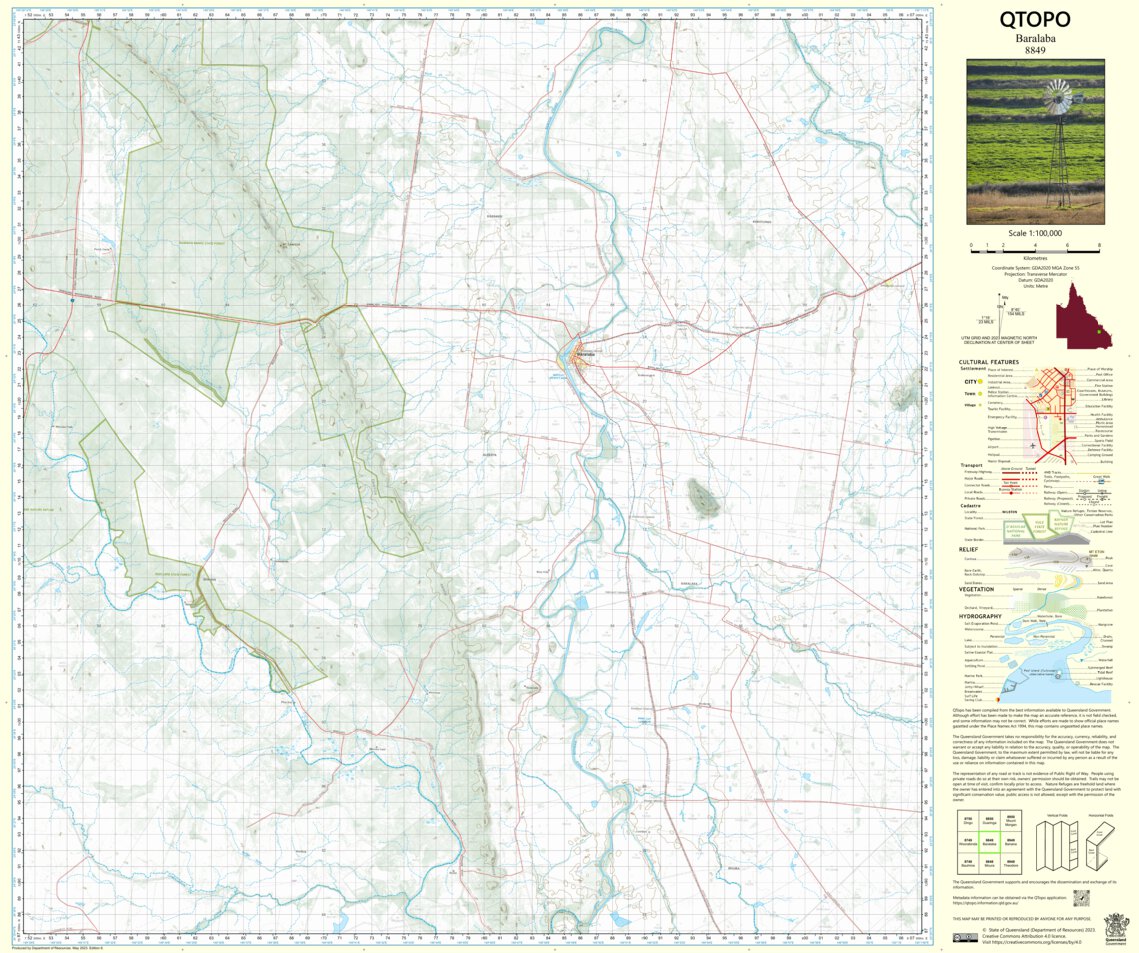Viewport: 1139px width, 953px height.
Task: Open the qtopo.information.qld.gov.au metadata link
Action: [985, 902]
